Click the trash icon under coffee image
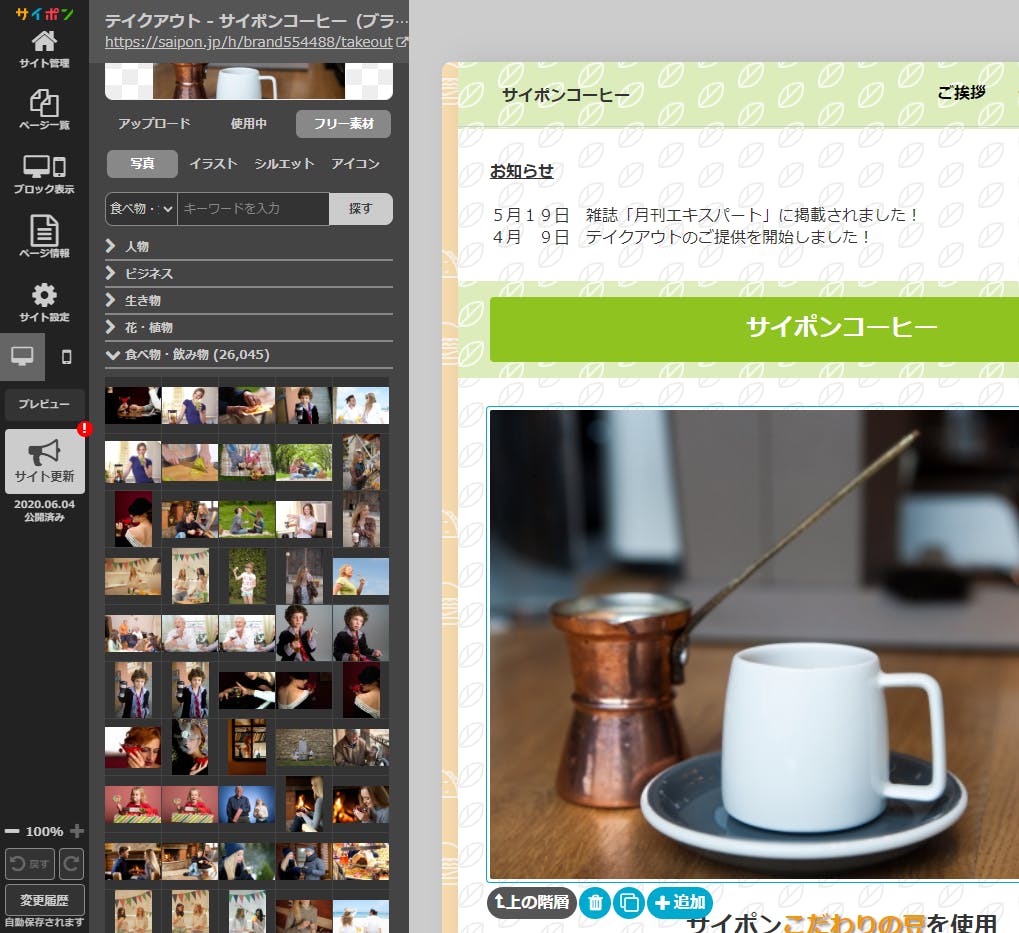Image resolution: width=1019 pixels, height=933 pixels. point(594,902)
